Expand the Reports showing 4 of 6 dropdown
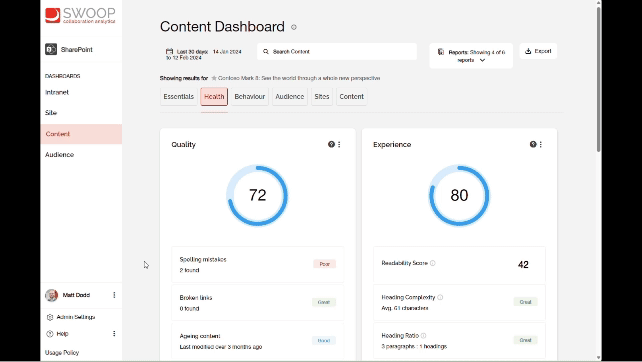The width and height of the screenshot is (642, 362). pos(471,56)
